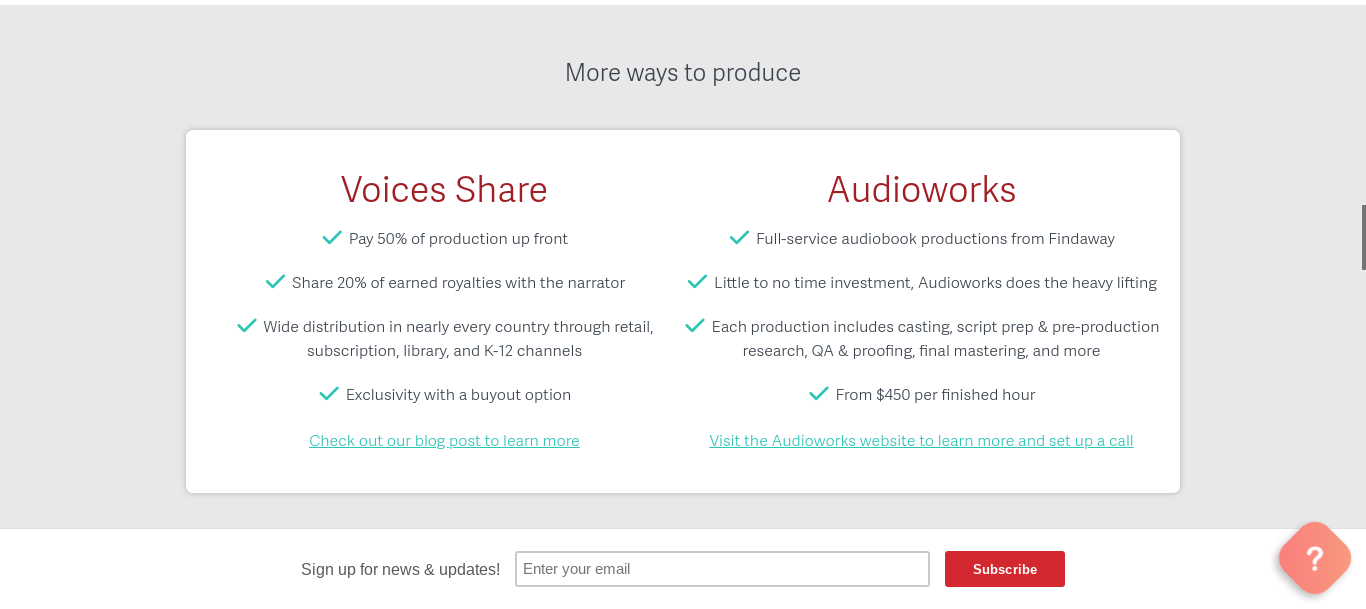Click checkmark beside Little to no time investment
Screen dimensions: 1366x609
coord(697,282)
